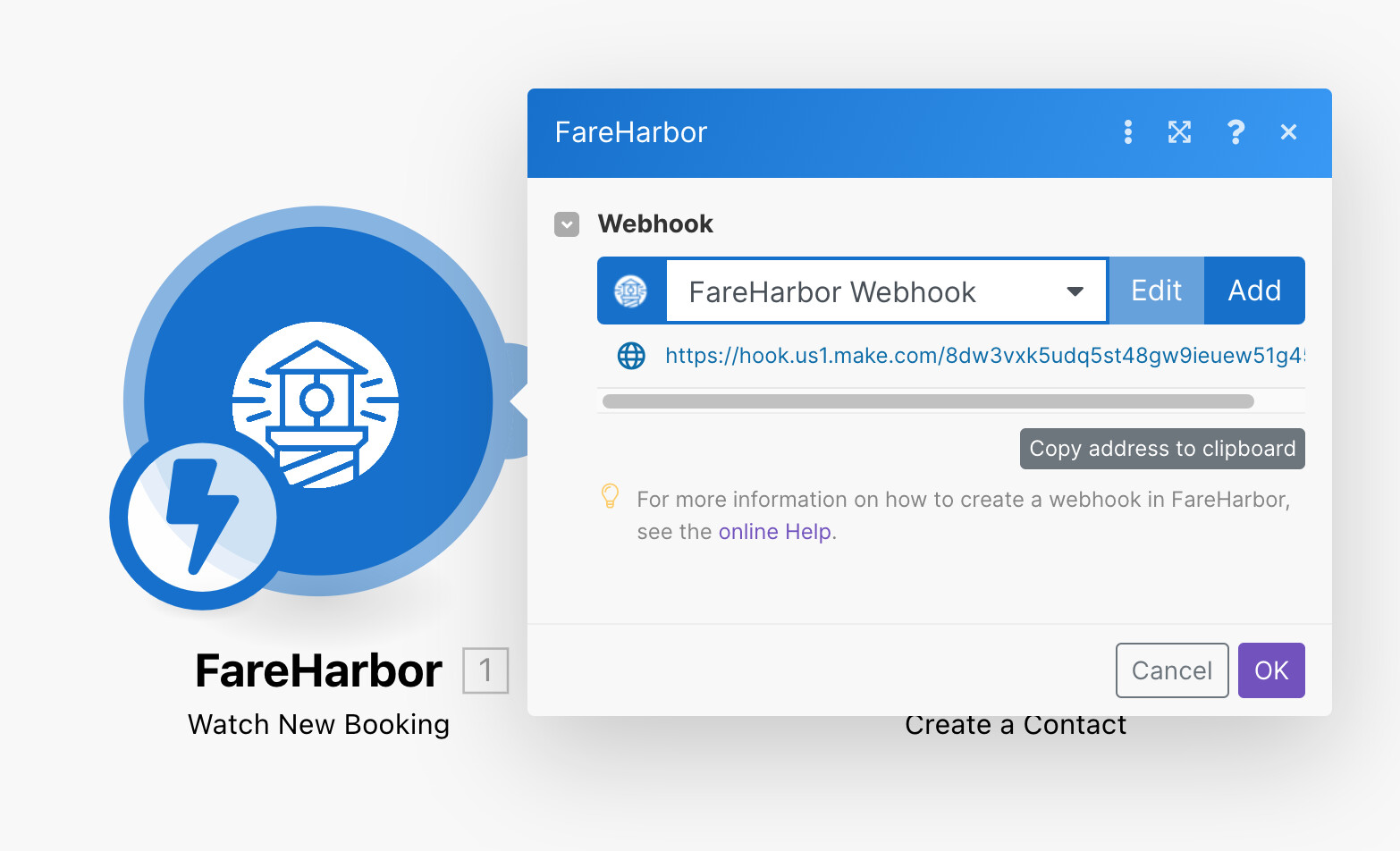Open the three-dot options menu in dialog header
This screenshot has width=1400, height=851.
1128,132
